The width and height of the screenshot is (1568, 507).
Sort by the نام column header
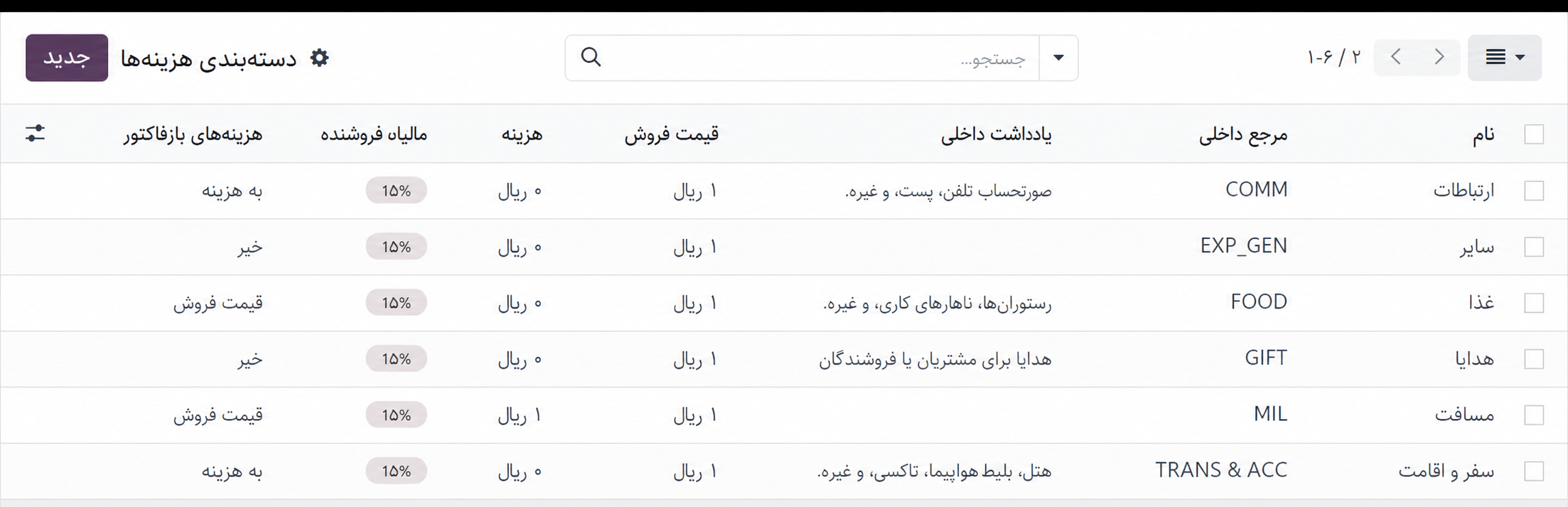click(x=1483, y=134)
